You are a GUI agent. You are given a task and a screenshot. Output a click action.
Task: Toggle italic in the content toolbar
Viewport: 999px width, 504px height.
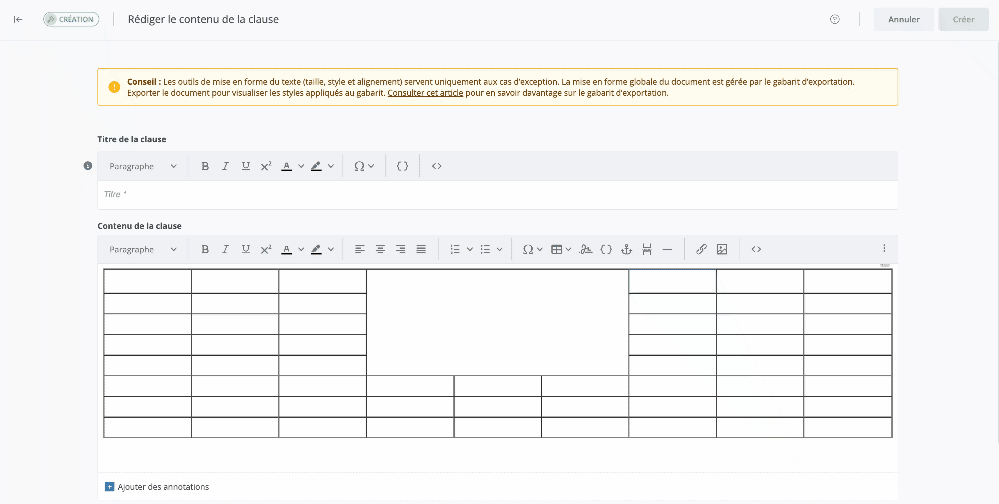(225, 249)
